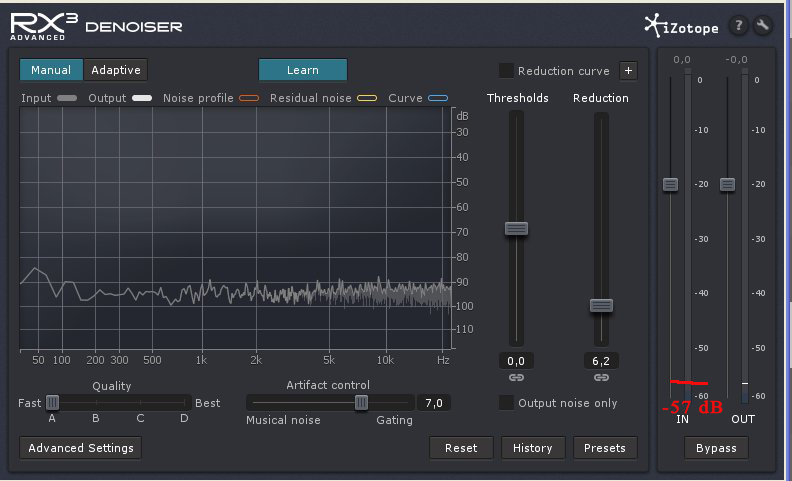Click the Reset button
792x481 pixels.
[461, 448]
